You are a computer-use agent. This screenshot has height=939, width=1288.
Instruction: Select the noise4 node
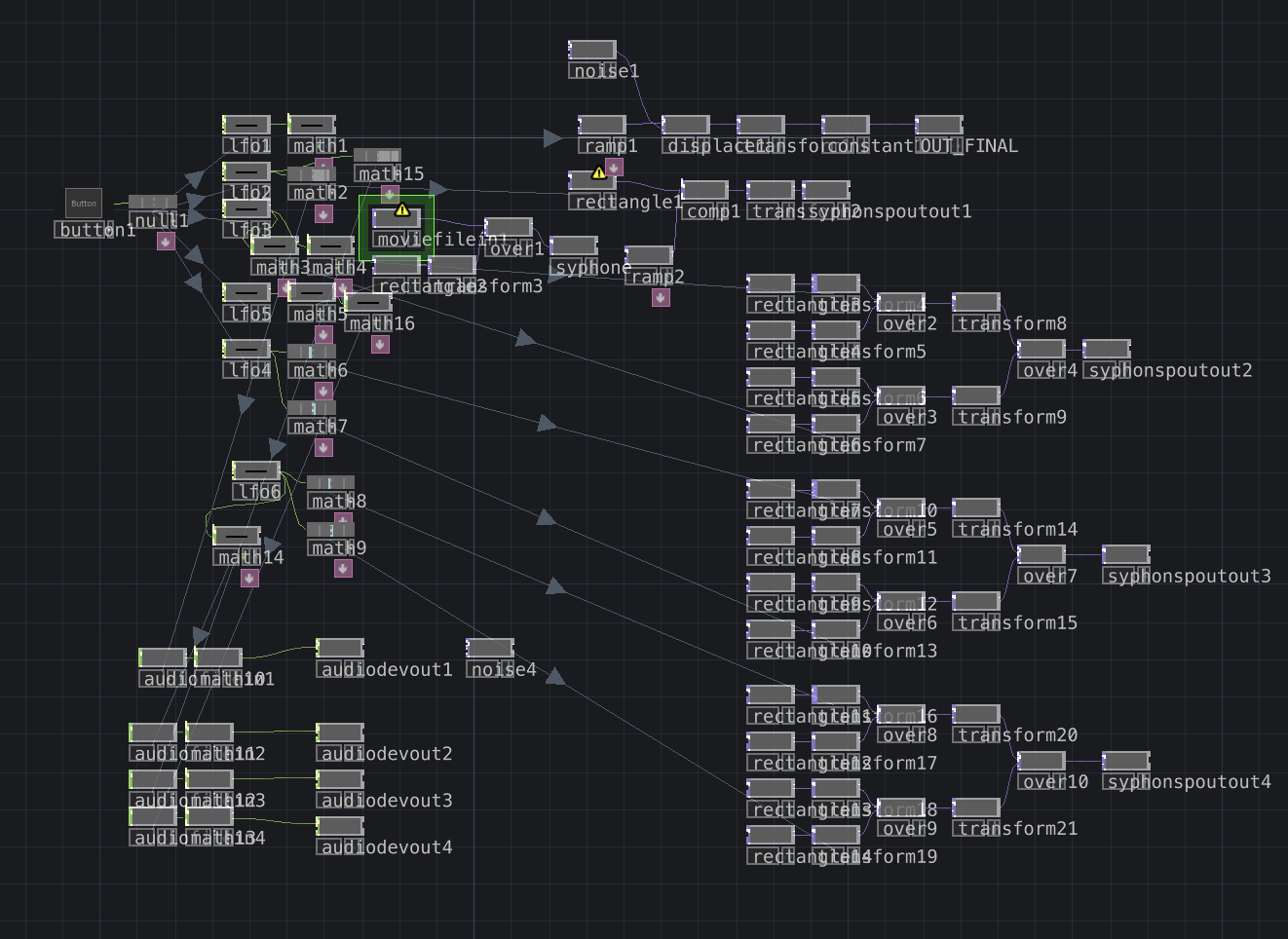490,648
